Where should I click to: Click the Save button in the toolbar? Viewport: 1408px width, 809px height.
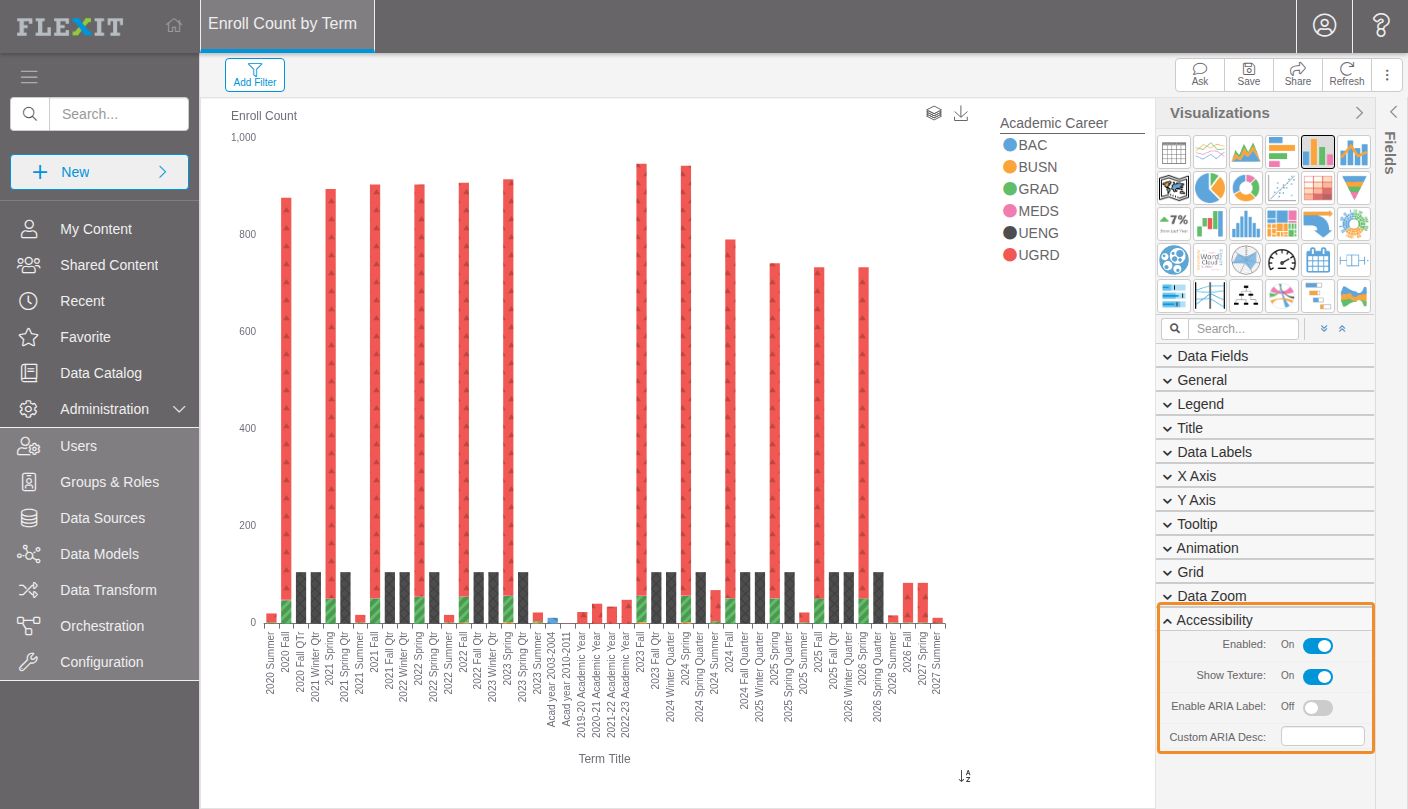(x=1249, y=75)
